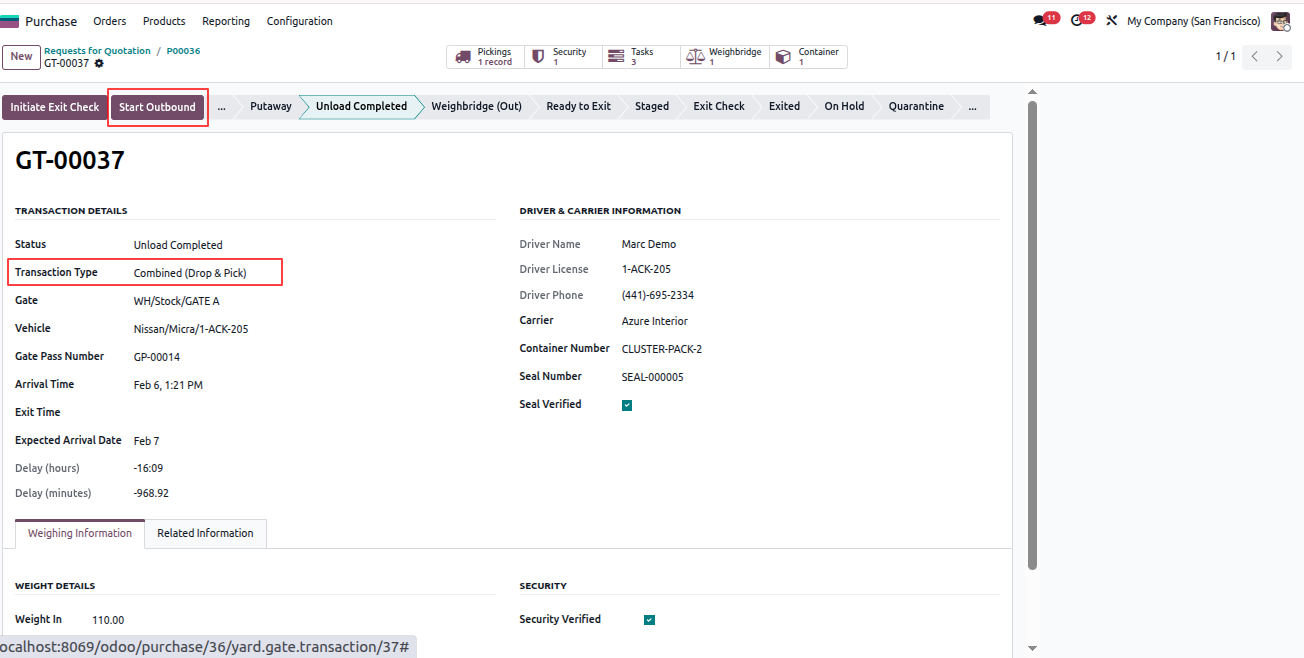
Task: Click the Delay (minutes) value -968.92
Action: [x=151, y=493]
